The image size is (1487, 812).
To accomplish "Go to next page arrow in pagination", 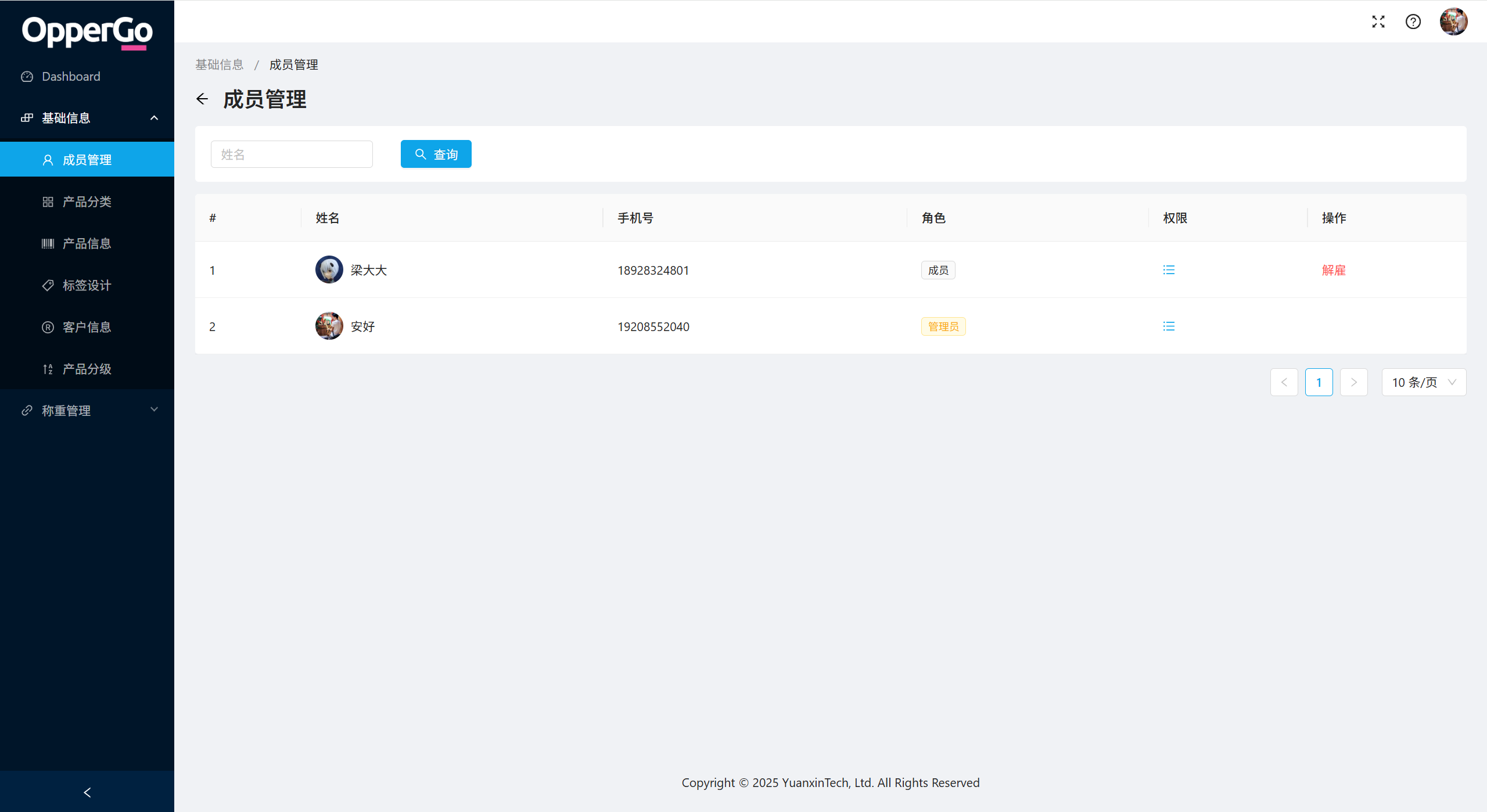I will coord(1353,382).
